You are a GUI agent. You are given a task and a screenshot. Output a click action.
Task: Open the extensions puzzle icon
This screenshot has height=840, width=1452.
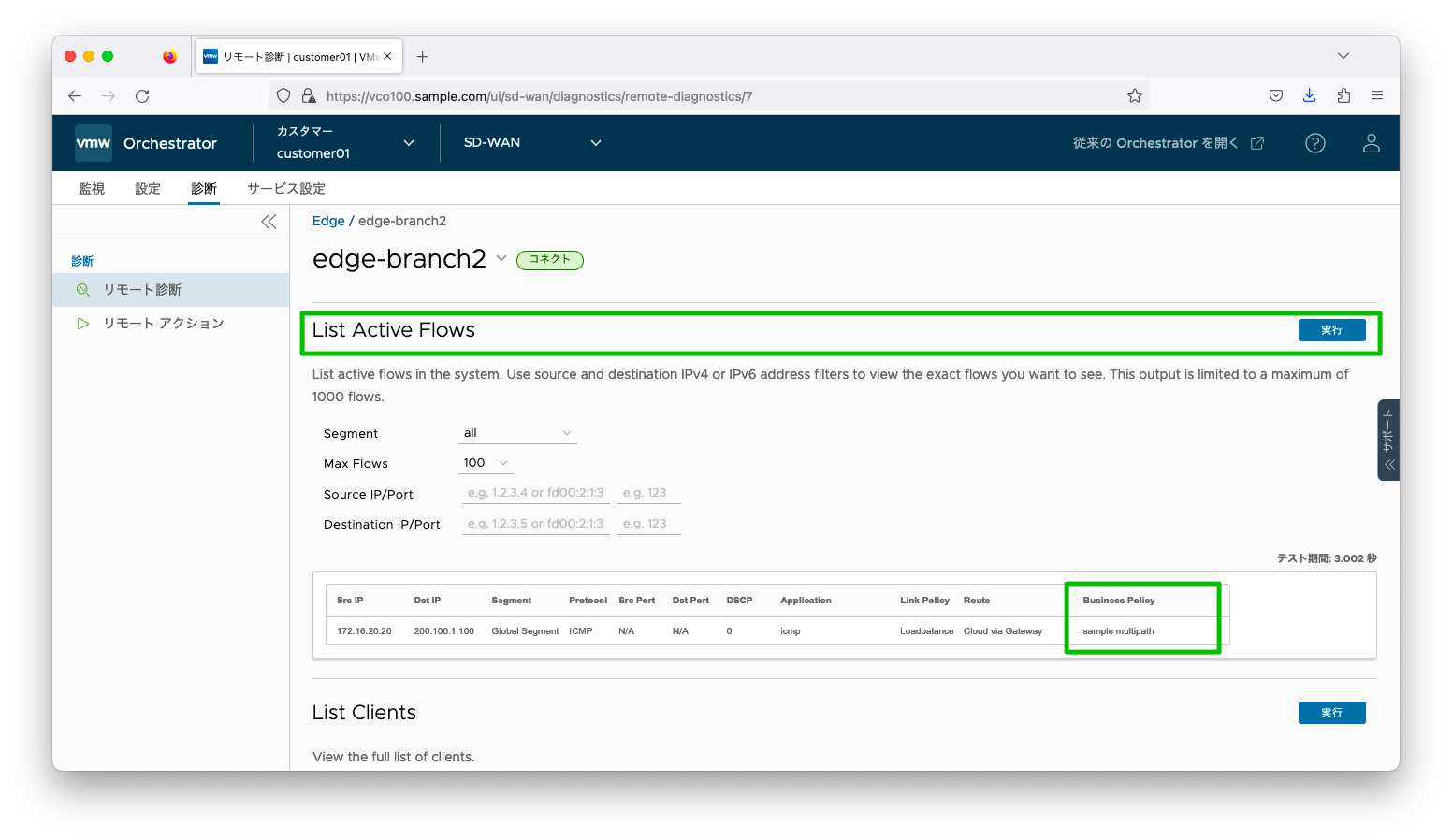click(1343, 95)
